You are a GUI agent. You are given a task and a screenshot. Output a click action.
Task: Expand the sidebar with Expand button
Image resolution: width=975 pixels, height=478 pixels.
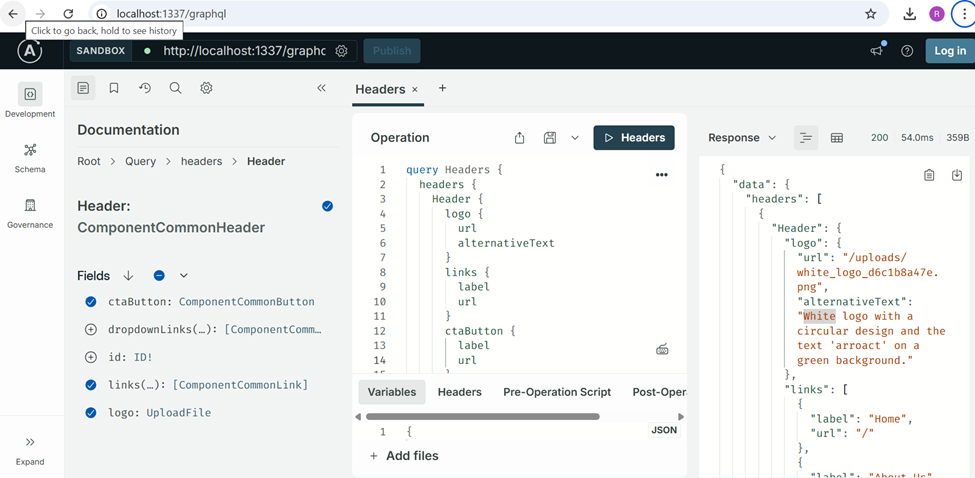coord(30,451)
